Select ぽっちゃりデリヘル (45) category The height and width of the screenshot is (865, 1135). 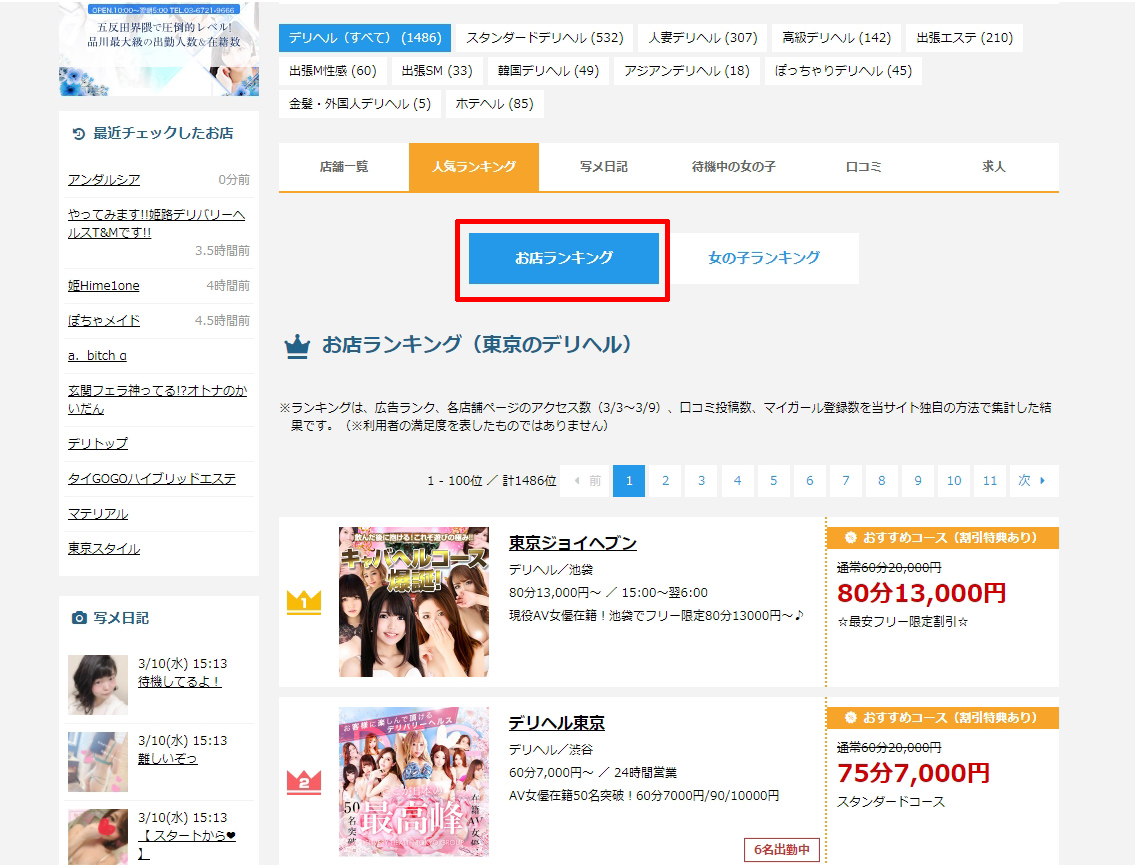click(843, 71)
